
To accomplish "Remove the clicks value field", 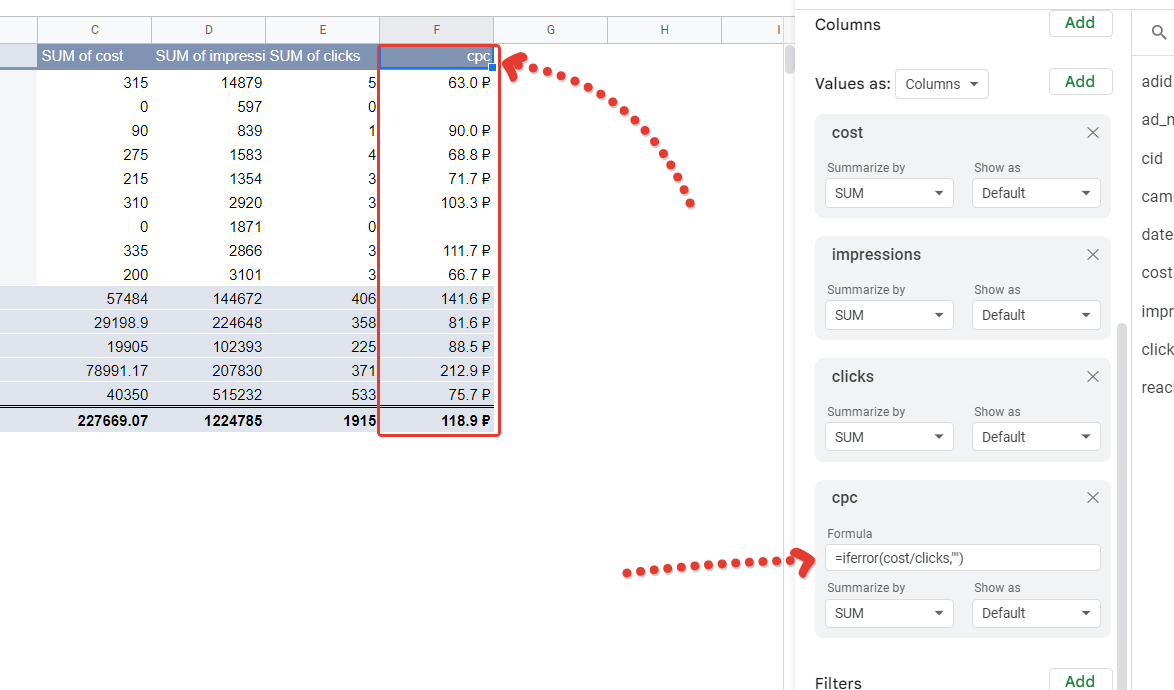I will [x=1092, y=376].
